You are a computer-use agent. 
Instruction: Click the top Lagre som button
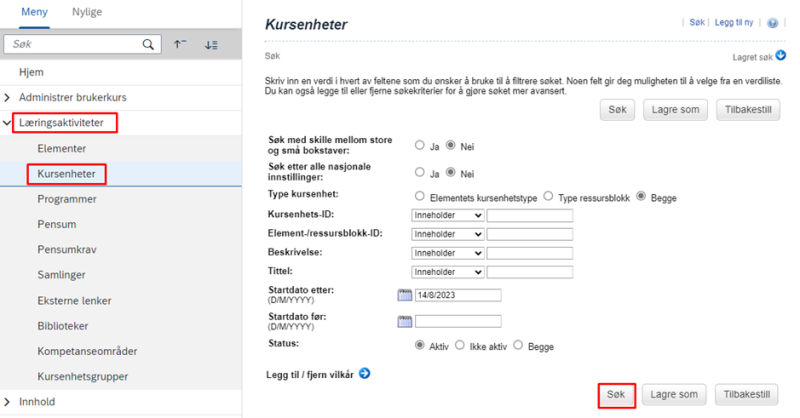point(675,110)
